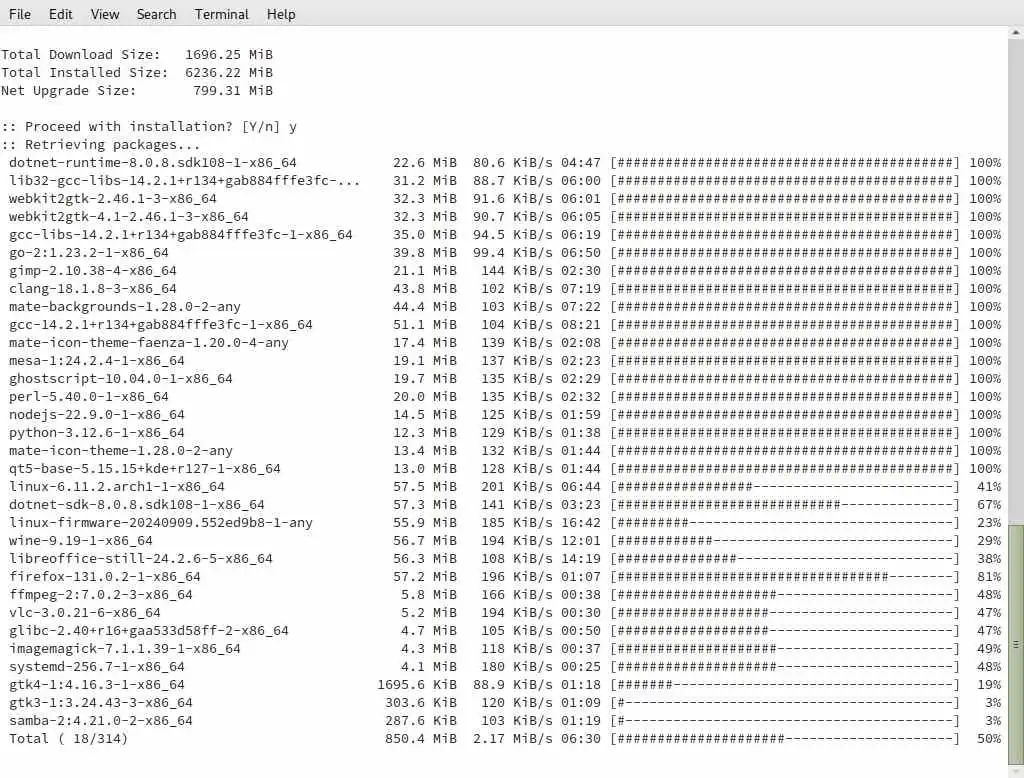Screen dimensions: 1024x778
Task: Click package name ffmpeg-2:7.0.2-3-x86_64
Action: 101,594
